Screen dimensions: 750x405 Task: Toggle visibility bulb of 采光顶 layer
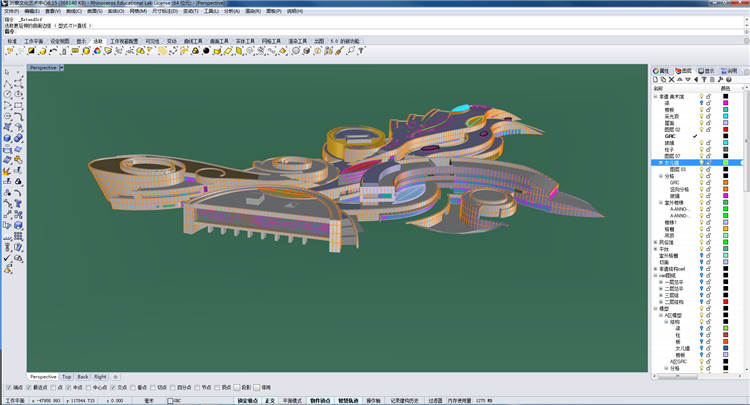point(702,116)
